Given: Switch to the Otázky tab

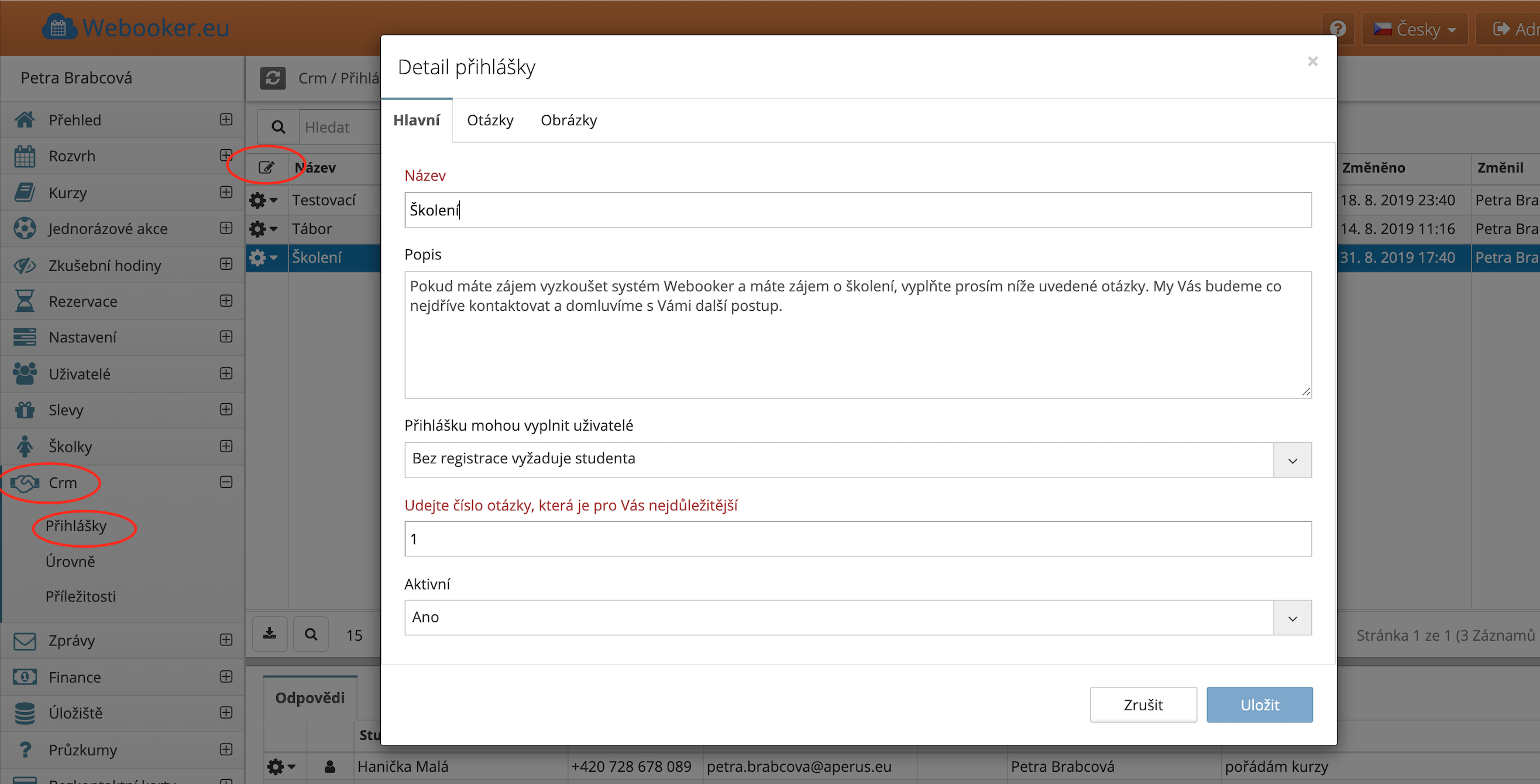Looking at the screenshot, I should (x=490, y=120).
